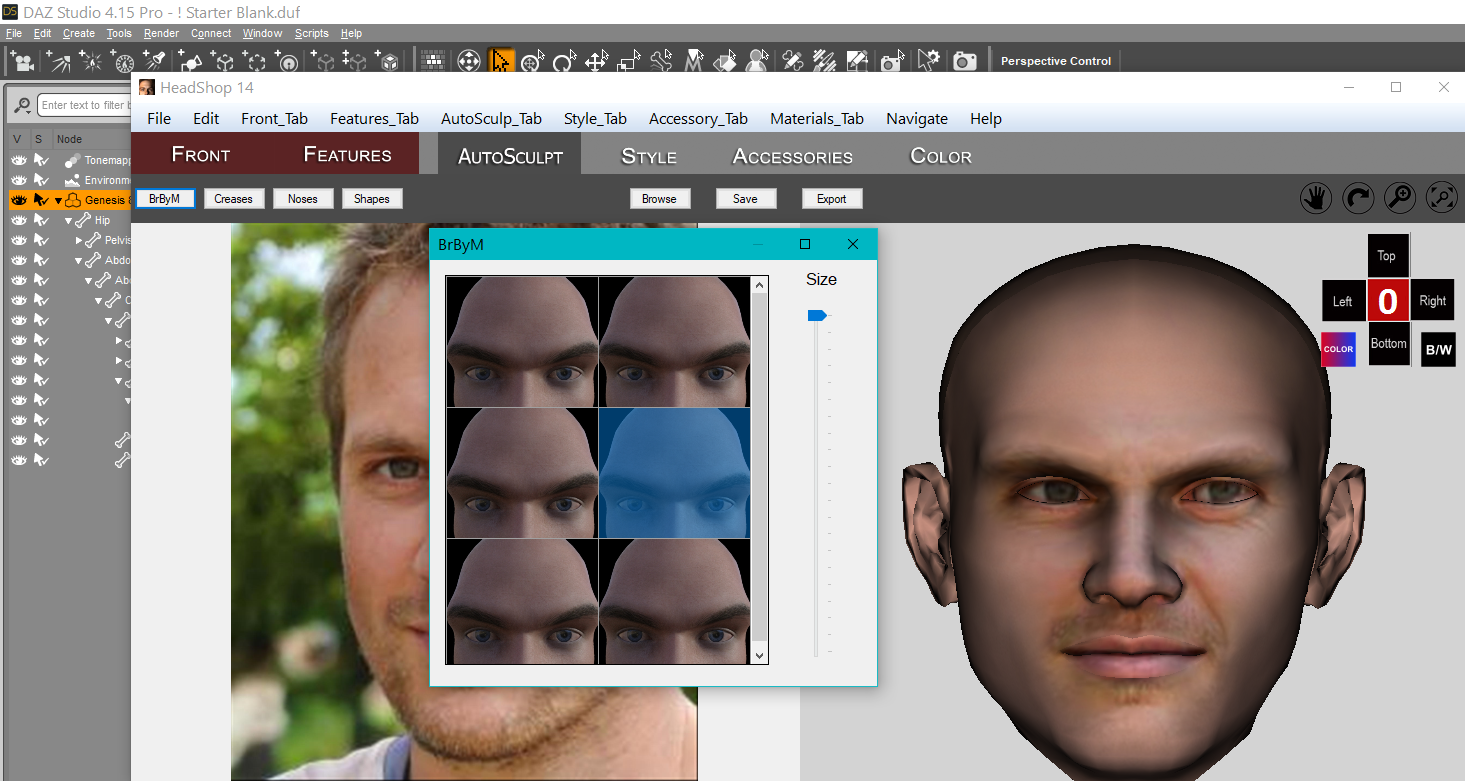The height and width of the screenshot is (781, 1465).
Task: Pick the Scale tool in DAZ toolbar
Action: [628, 61]
